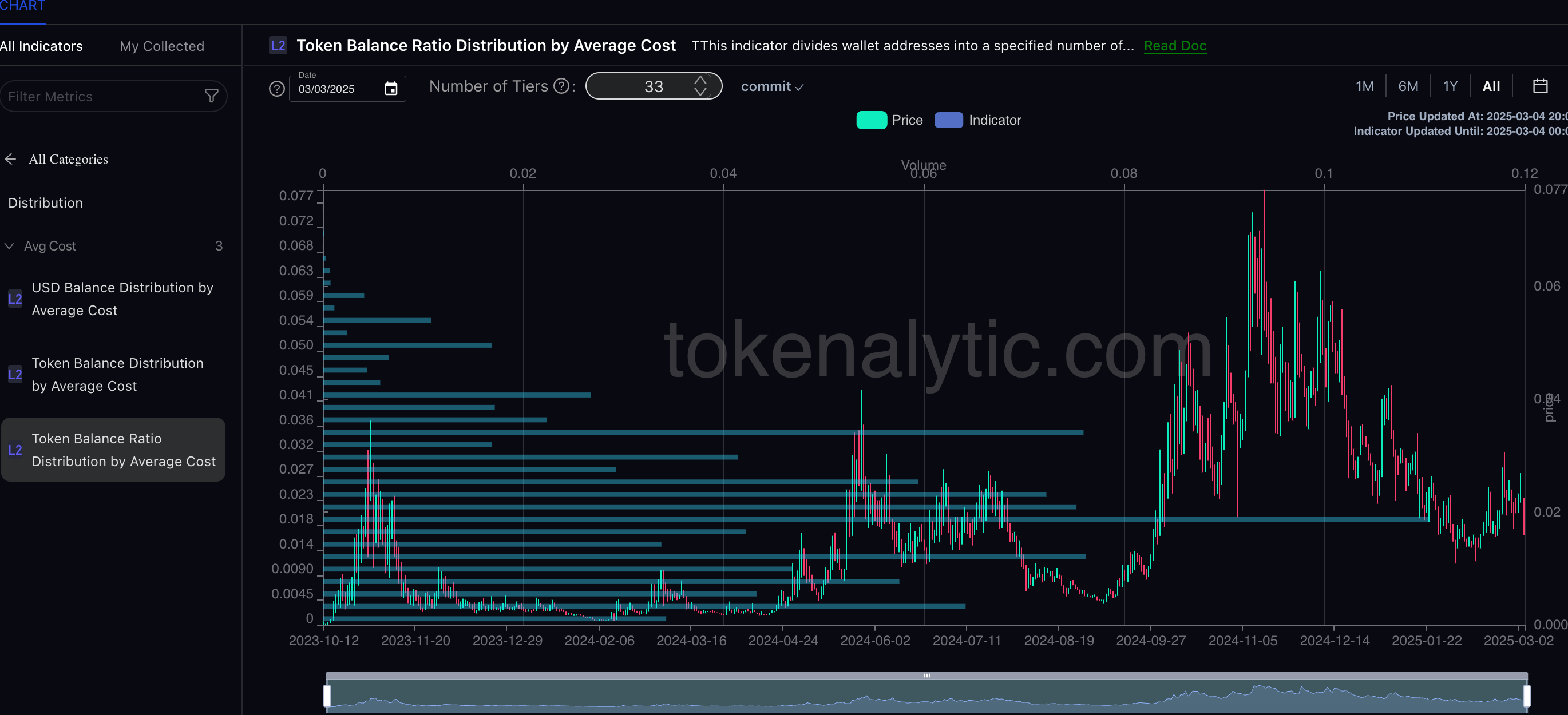The height and width of the screenshot is (715, 1568).
Task: Click the Avg Cost count 3
Action: 219,246
